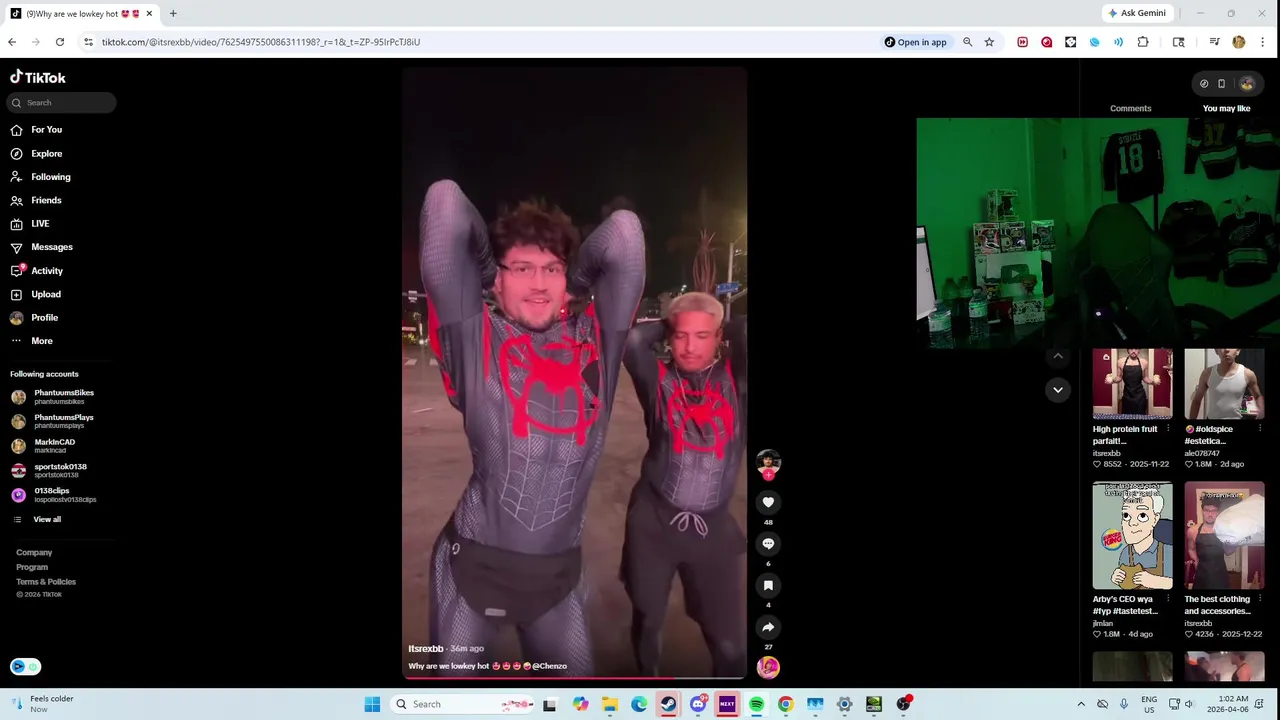Expand the More menu in sidebar
Viewport: 1280px width, 720px height.
pyautogui.click(x=32, y=341)
